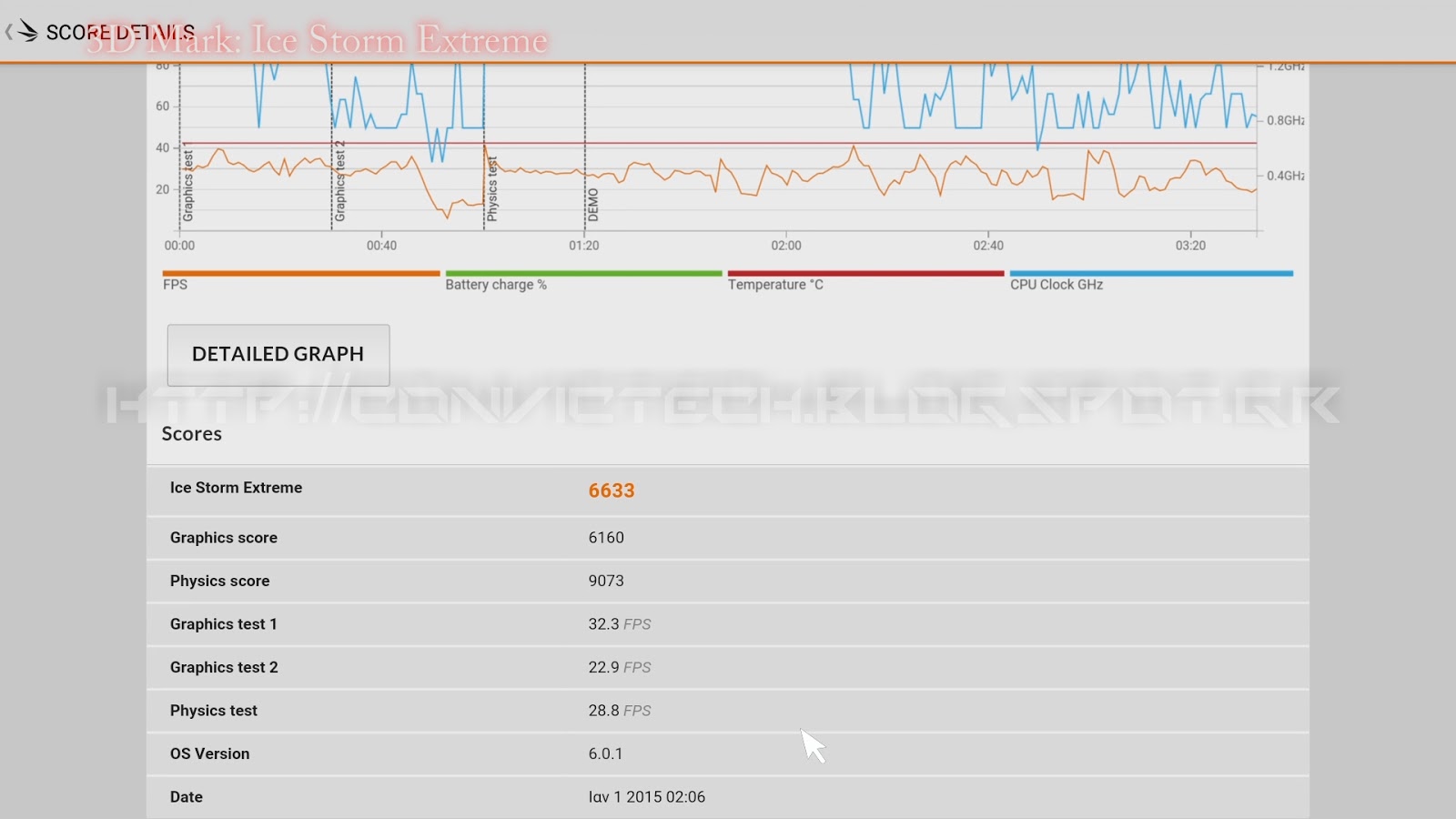
Task: Click the 22.9 FPS result value
Action: point(620,668)
